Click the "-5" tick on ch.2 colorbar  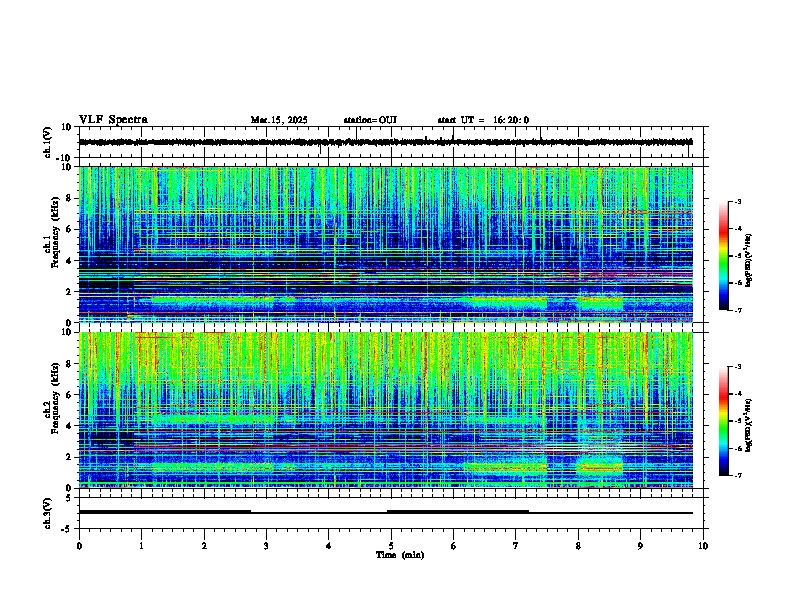(x=738, y=421)
